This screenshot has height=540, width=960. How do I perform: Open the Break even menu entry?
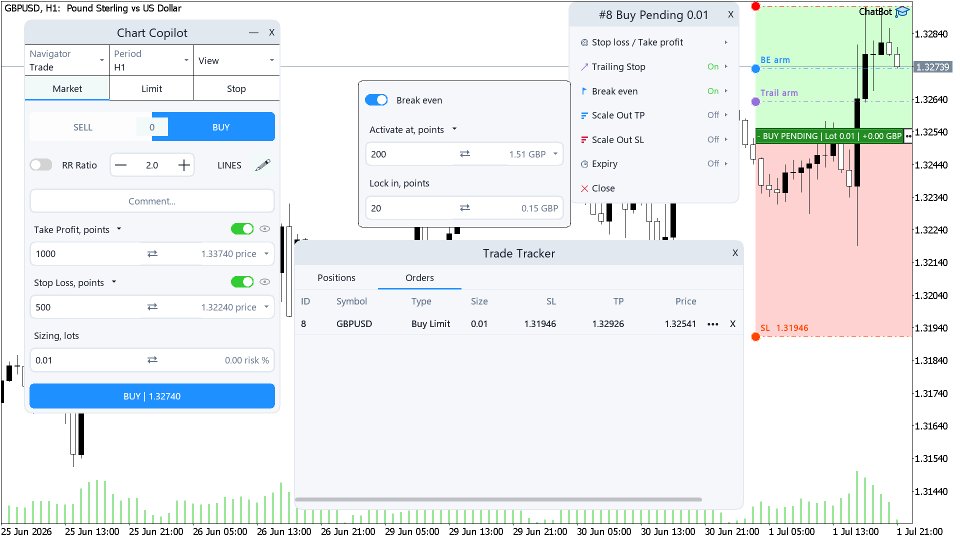point(654,91)
